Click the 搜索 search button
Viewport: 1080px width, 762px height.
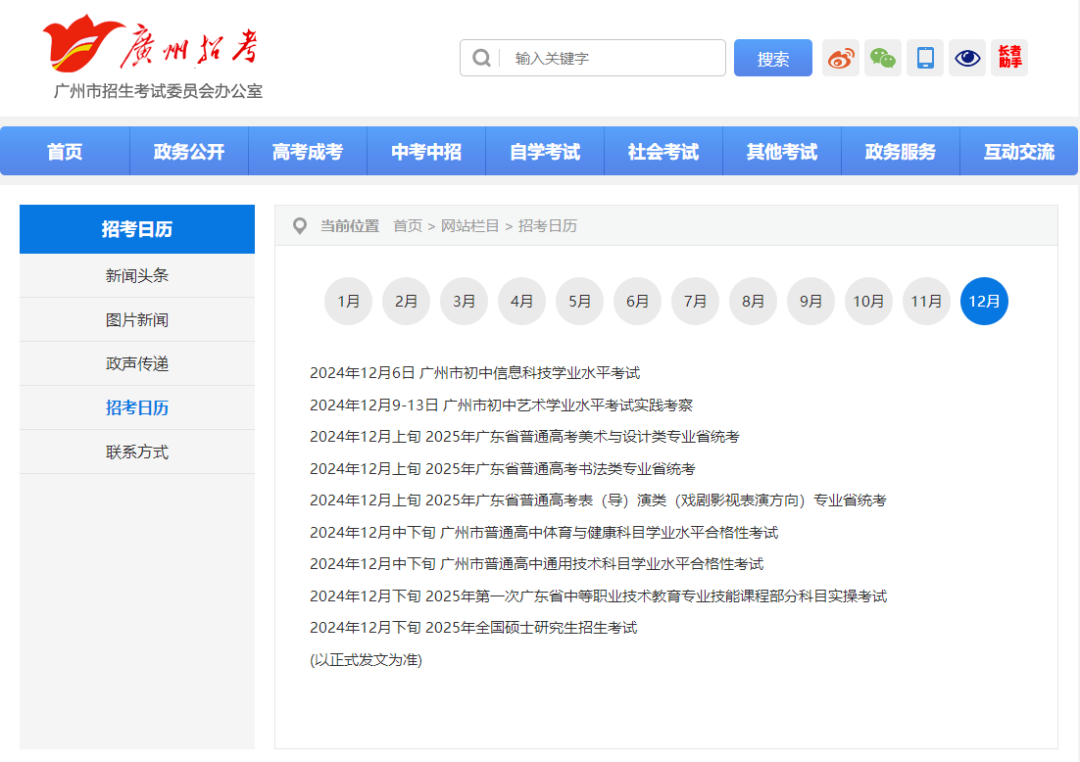point(773,58)
